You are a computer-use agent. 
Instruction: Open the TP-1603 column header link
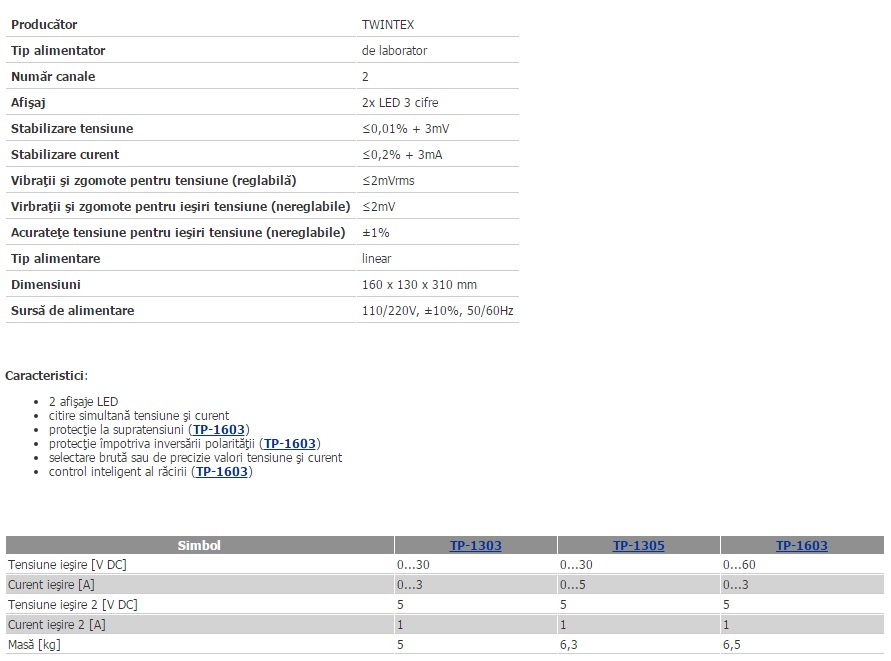(x=802, y=546)
